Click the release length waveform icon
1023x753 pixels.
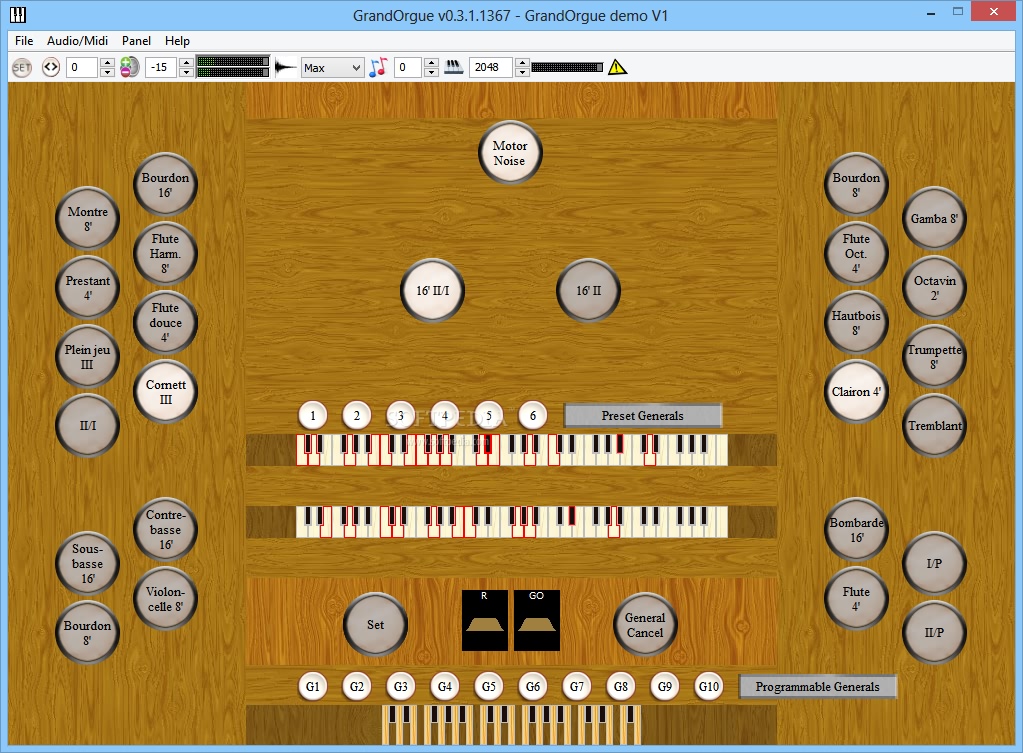pos(286,67)
